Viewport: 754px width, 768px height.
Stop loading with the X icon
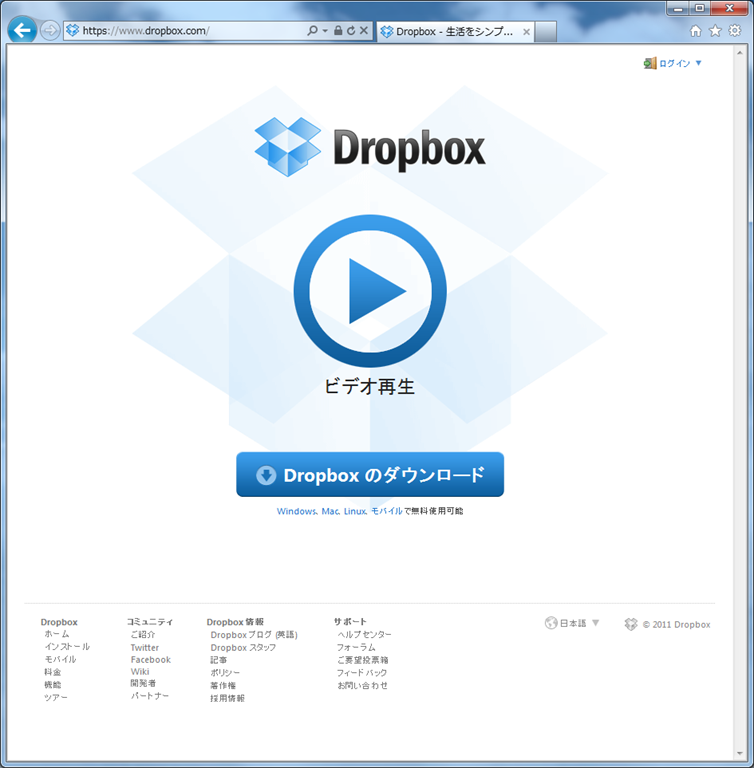point(364,30)
